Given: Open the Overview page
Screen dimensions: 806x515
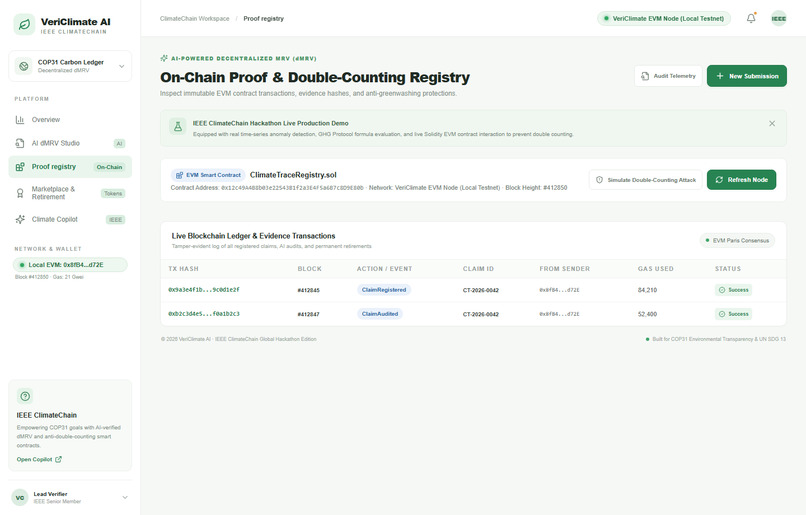Looking at the screenshot, I should point(70,120).
